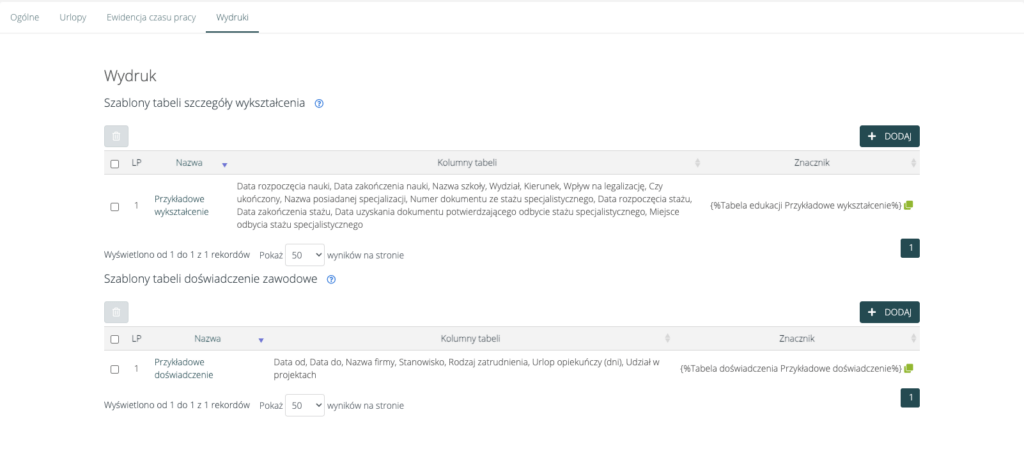Open help icon next to doświadczenie zawodowe heading
This screenshot has height=467, width=1024.
tap(331, 280)
